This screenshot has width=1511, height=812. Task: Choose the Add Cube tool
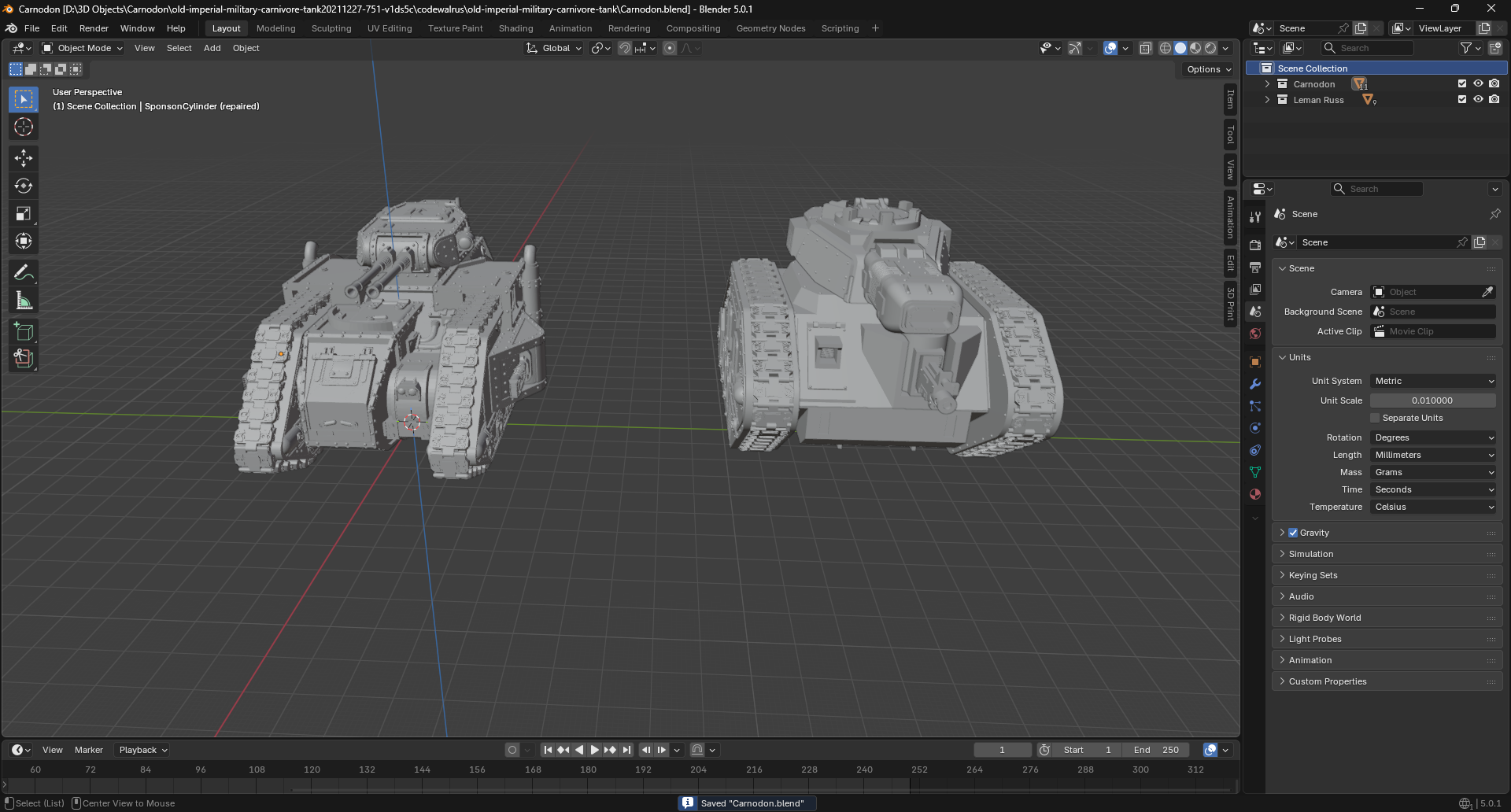24,331
